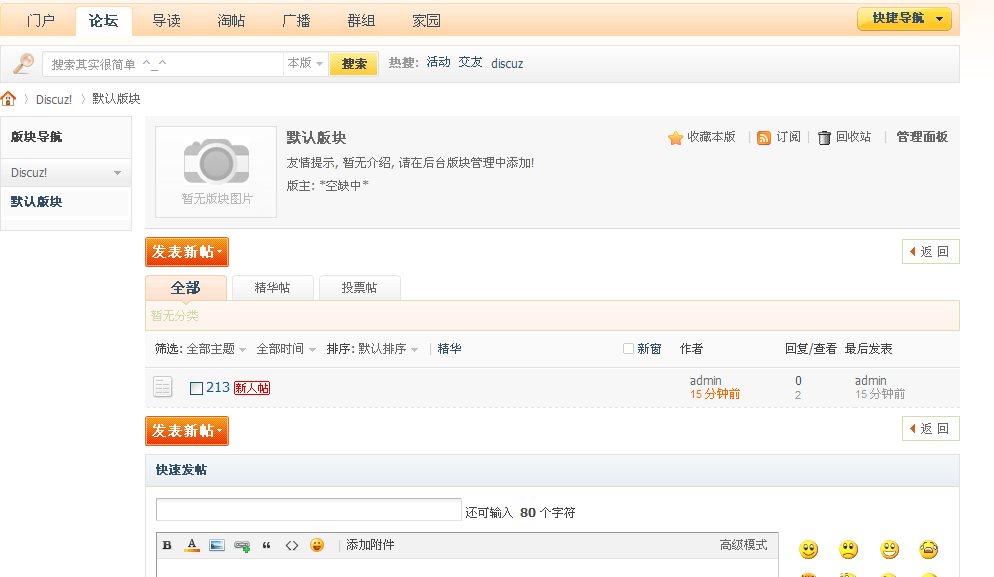Open thread titled 213
994x577 pixels.
pos(218,387)
